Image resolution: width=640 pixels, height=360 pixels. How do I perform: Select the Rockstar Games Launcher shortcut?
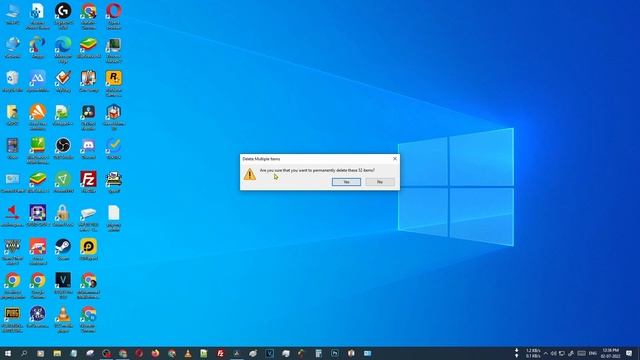point(113,83)
